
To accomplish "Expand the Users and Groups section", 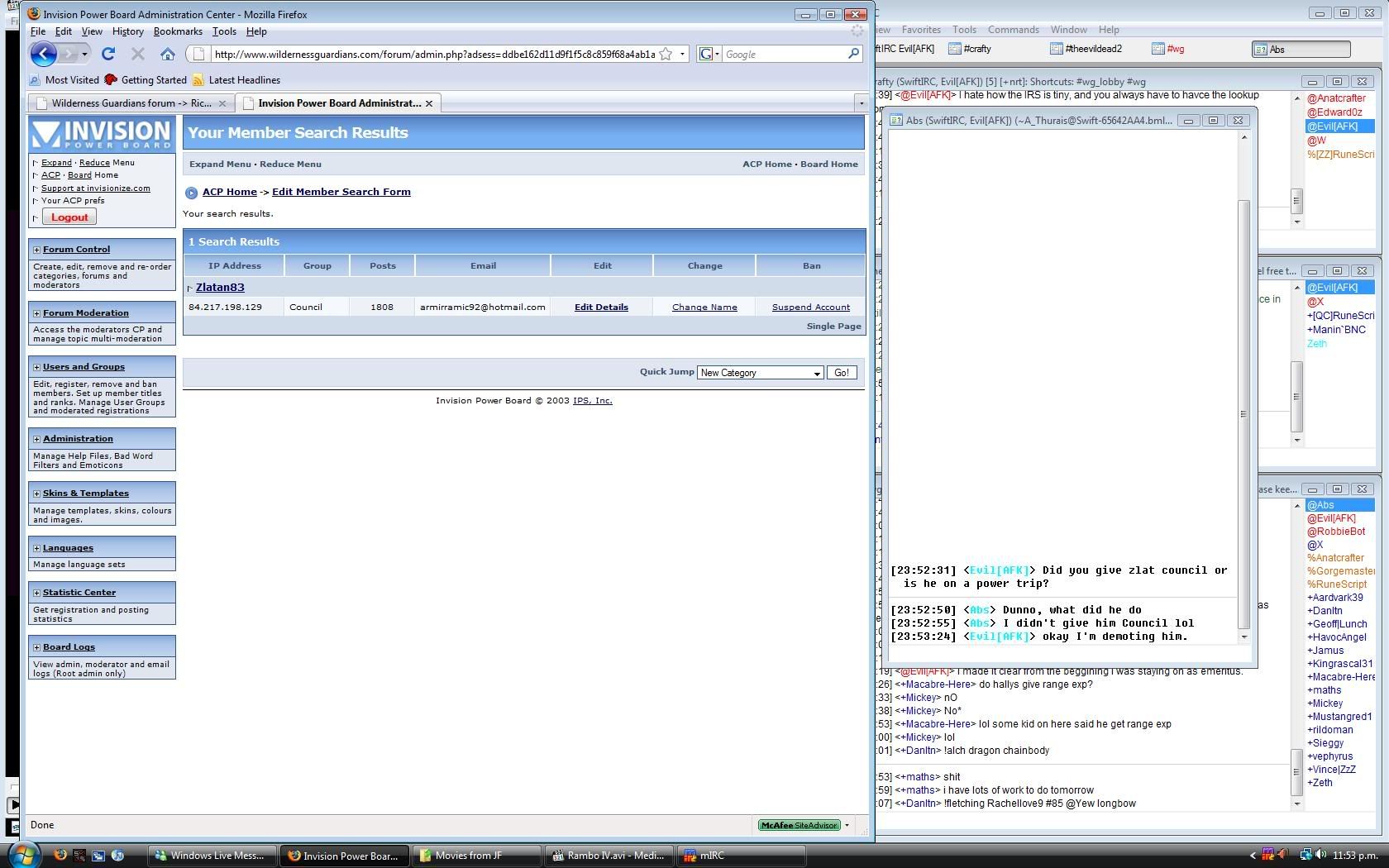I will [36, 367].
